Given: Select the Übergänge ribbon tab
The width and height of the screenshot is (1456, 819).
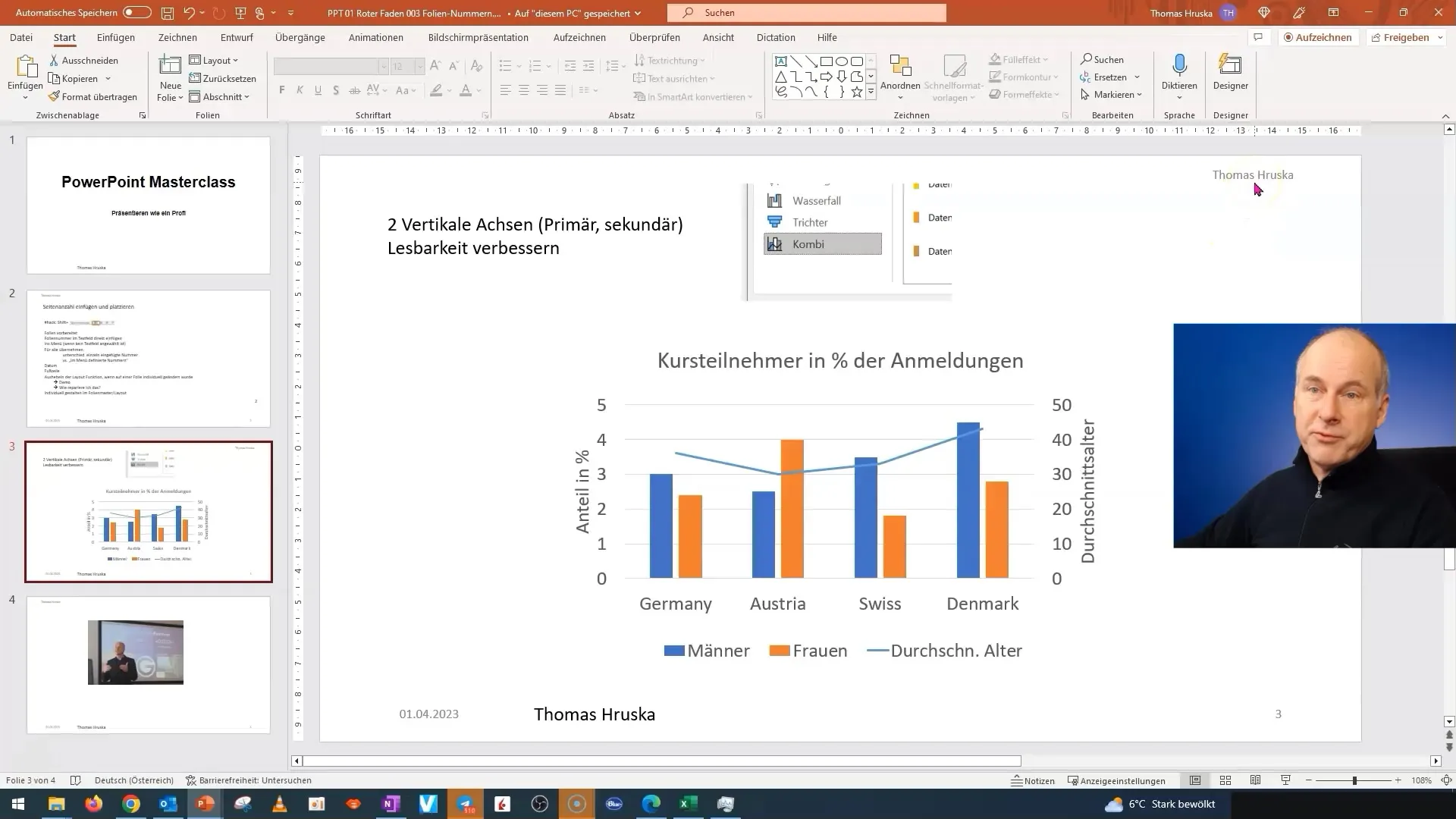Looking at the screenshot, I should [301, 37].
